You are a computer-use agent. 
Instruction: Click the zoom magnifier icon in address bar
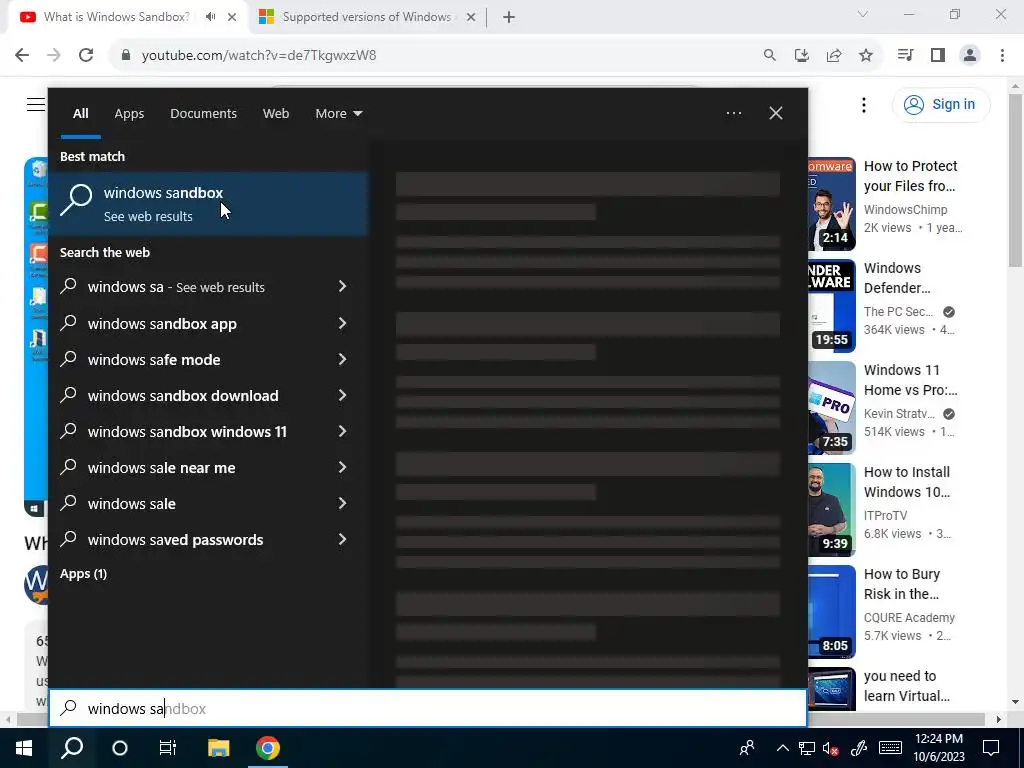coord(770,55)
